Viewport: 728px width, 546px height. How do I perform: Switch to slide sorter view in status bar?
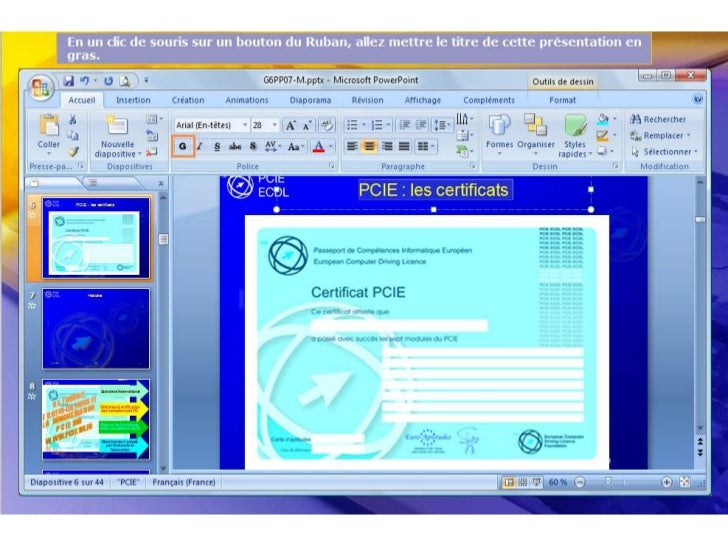[522, 482]
